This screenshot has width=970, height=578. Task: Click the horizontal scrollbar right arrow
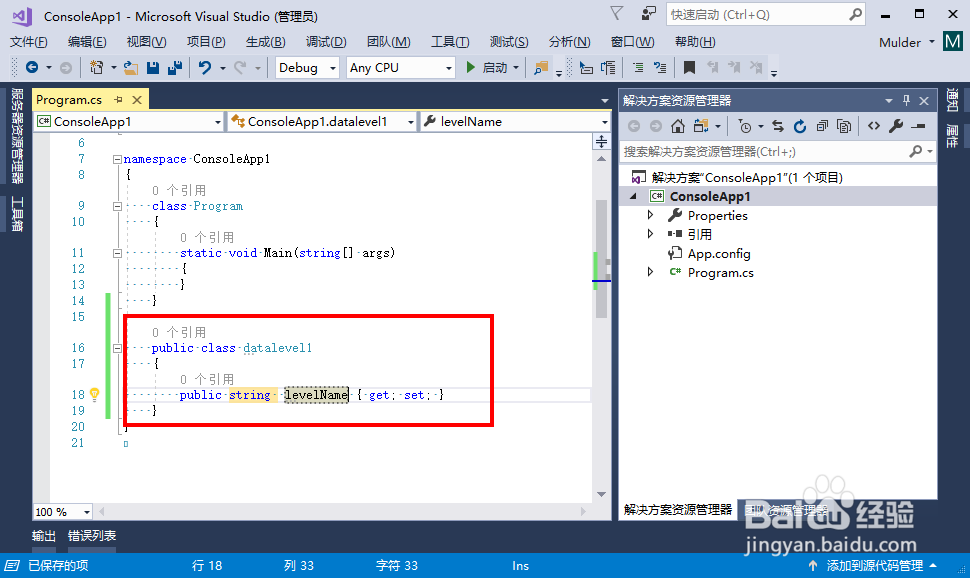(x=583, y=512)
